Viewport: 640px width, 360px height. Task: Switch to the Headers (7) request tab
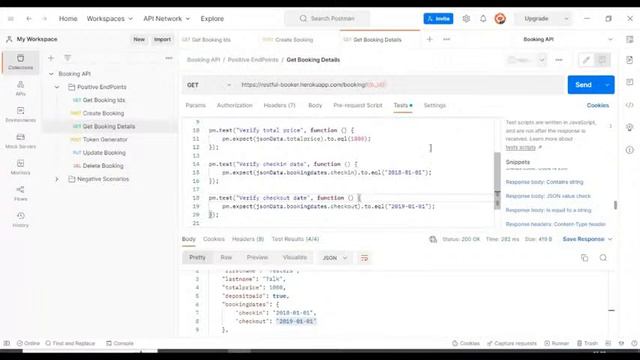coord(279,105)
